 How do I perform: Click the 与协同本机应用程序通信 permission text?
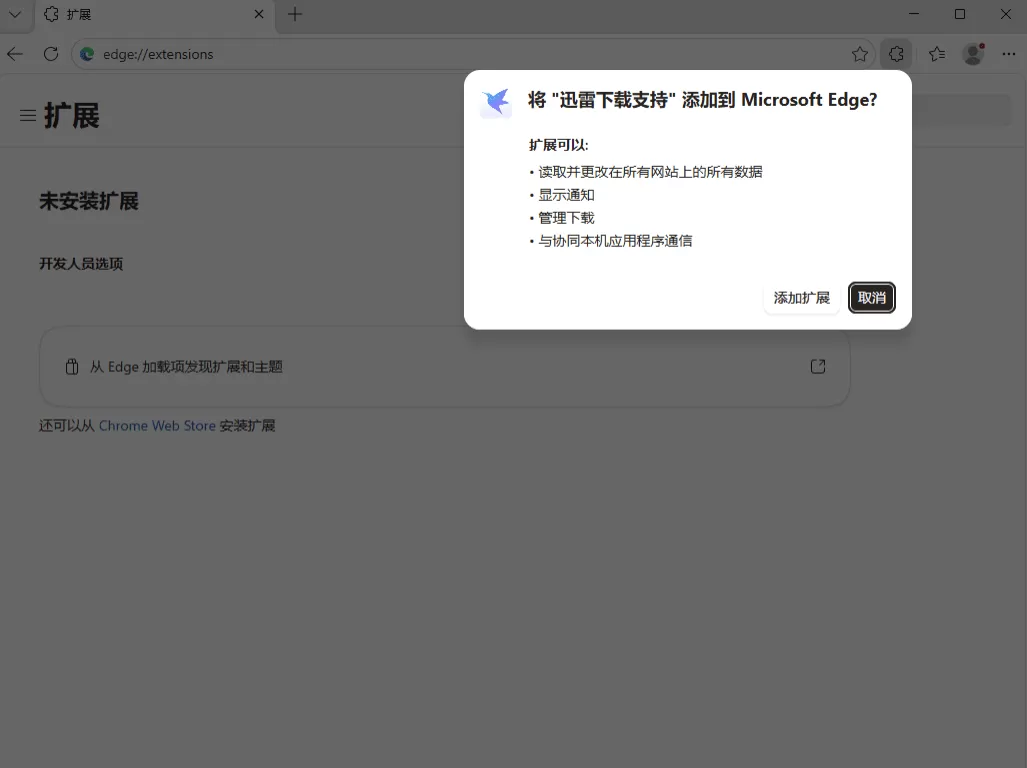(615, 241)
